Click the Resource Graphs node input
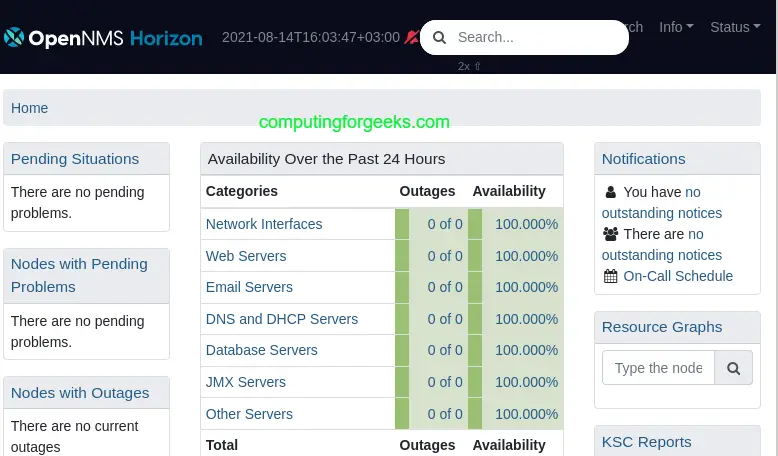This screenshot has height=456, width=778. [658, 368]
